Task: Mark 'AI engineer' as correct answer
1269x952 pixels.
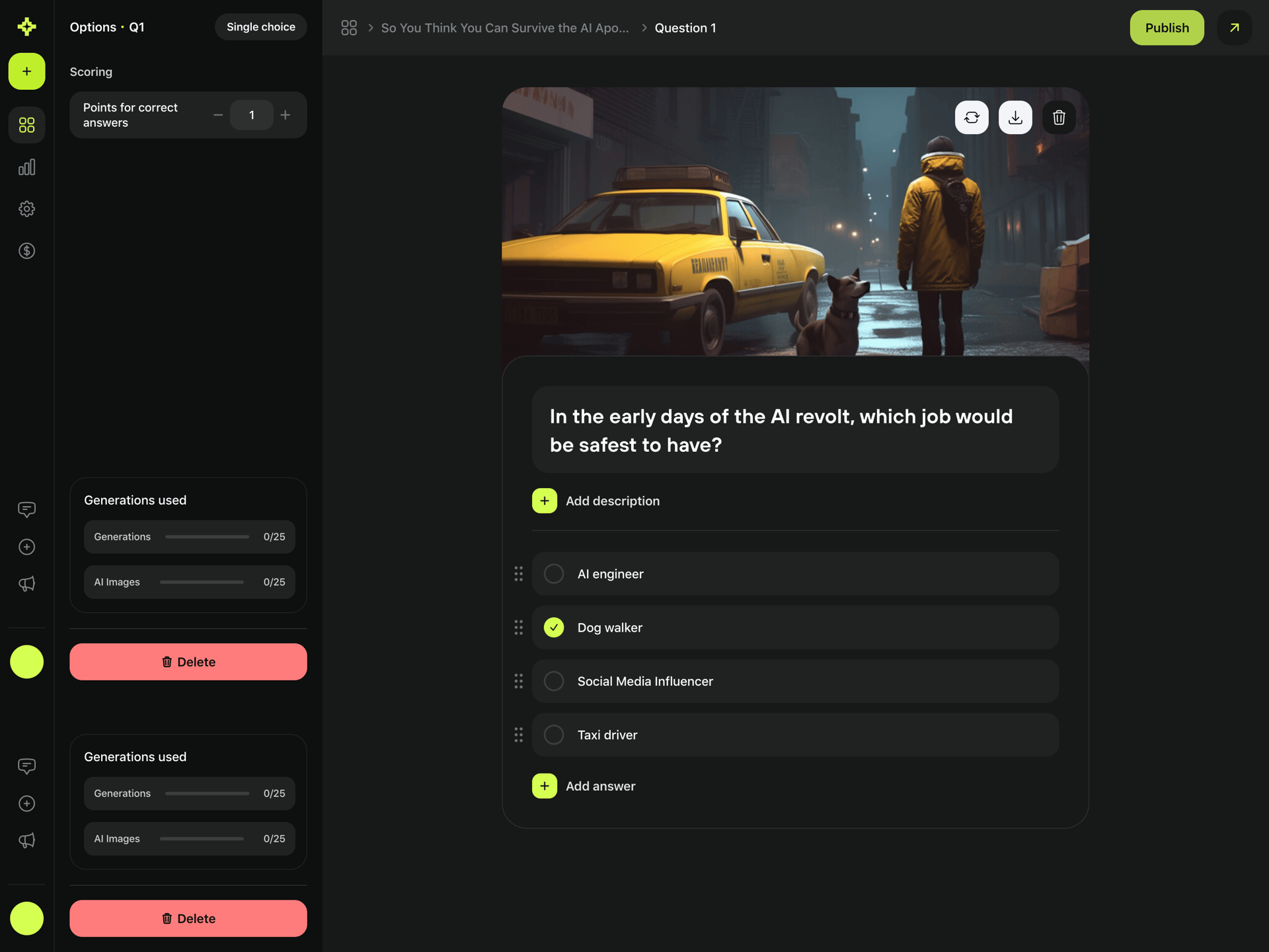Action: pyautogui.click(x=554, y=573)
